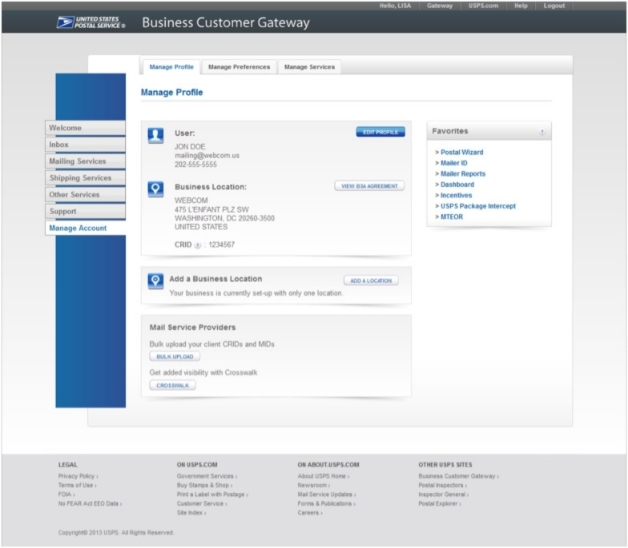Open Mailer Reports from Favorites
The width and height of the screenshot is (628, 548).
pos(463,174)
